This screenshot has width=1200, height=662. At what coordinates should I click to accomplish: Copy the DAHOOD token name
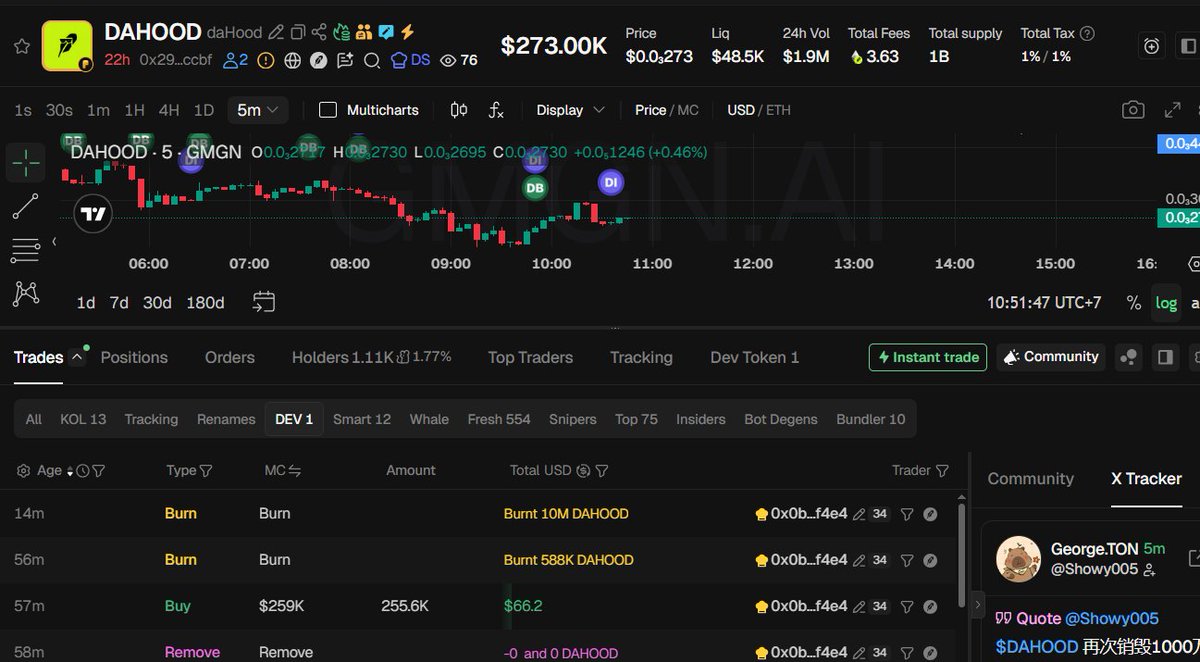click(x=298, y=32)
